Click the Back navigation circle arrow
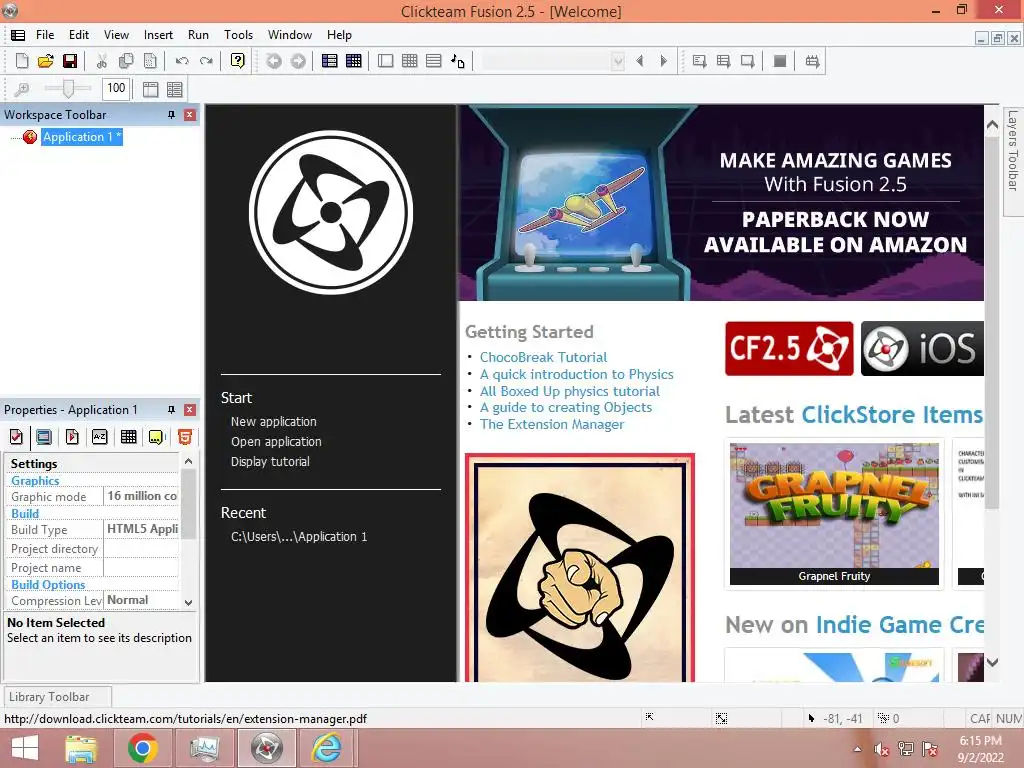This screenshot has height=768, width=1024. (274, 61)
